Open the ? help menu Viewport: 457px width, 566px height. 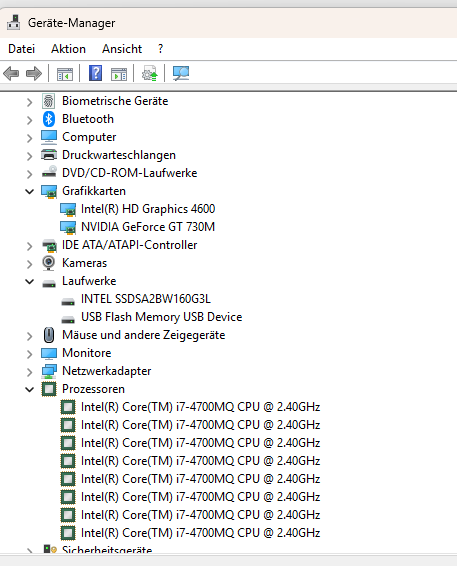coord(161,49)
